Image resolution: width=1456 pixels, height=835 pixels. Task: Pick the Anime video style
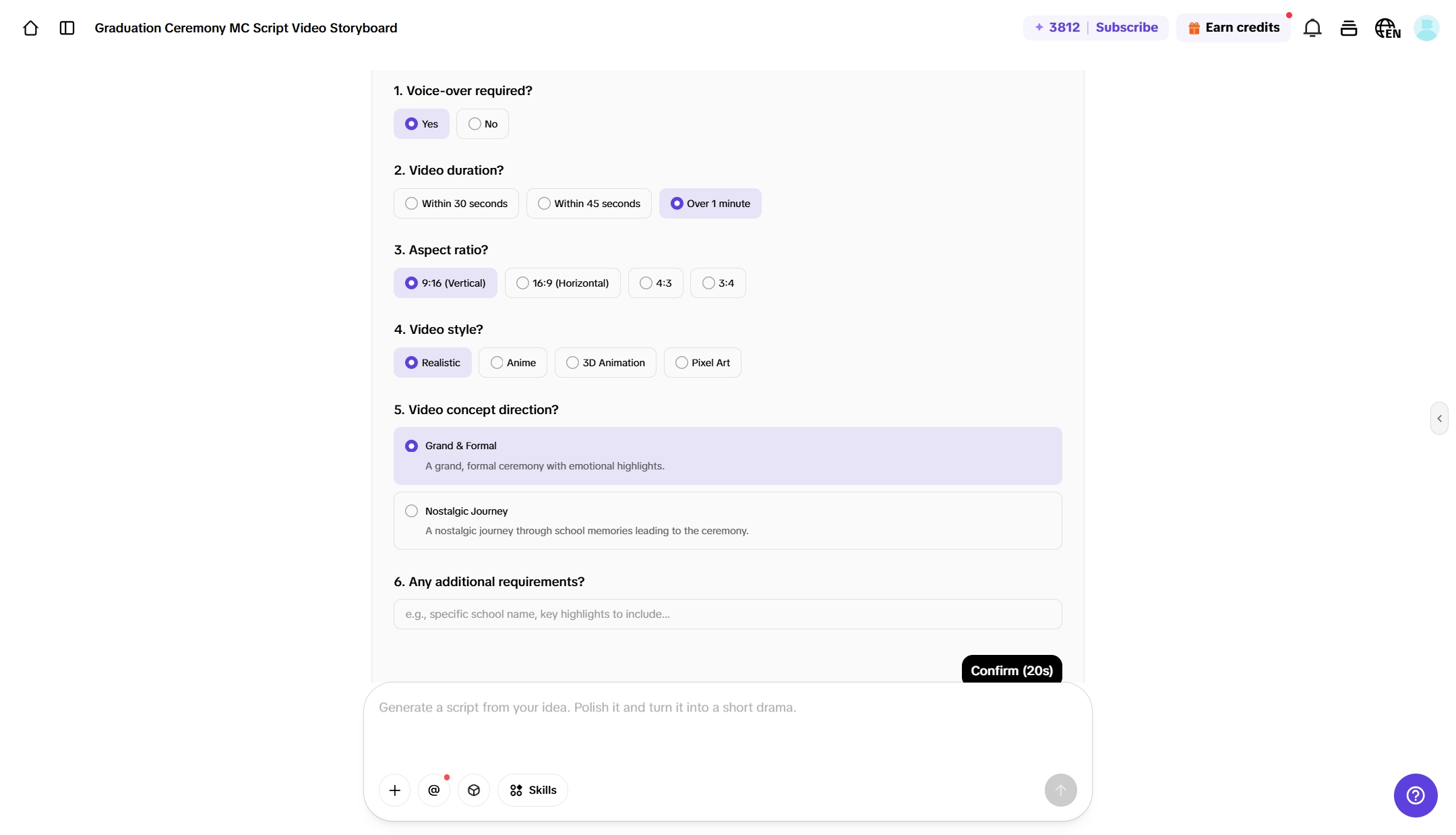pyautogui.click(x=513, y=363)
